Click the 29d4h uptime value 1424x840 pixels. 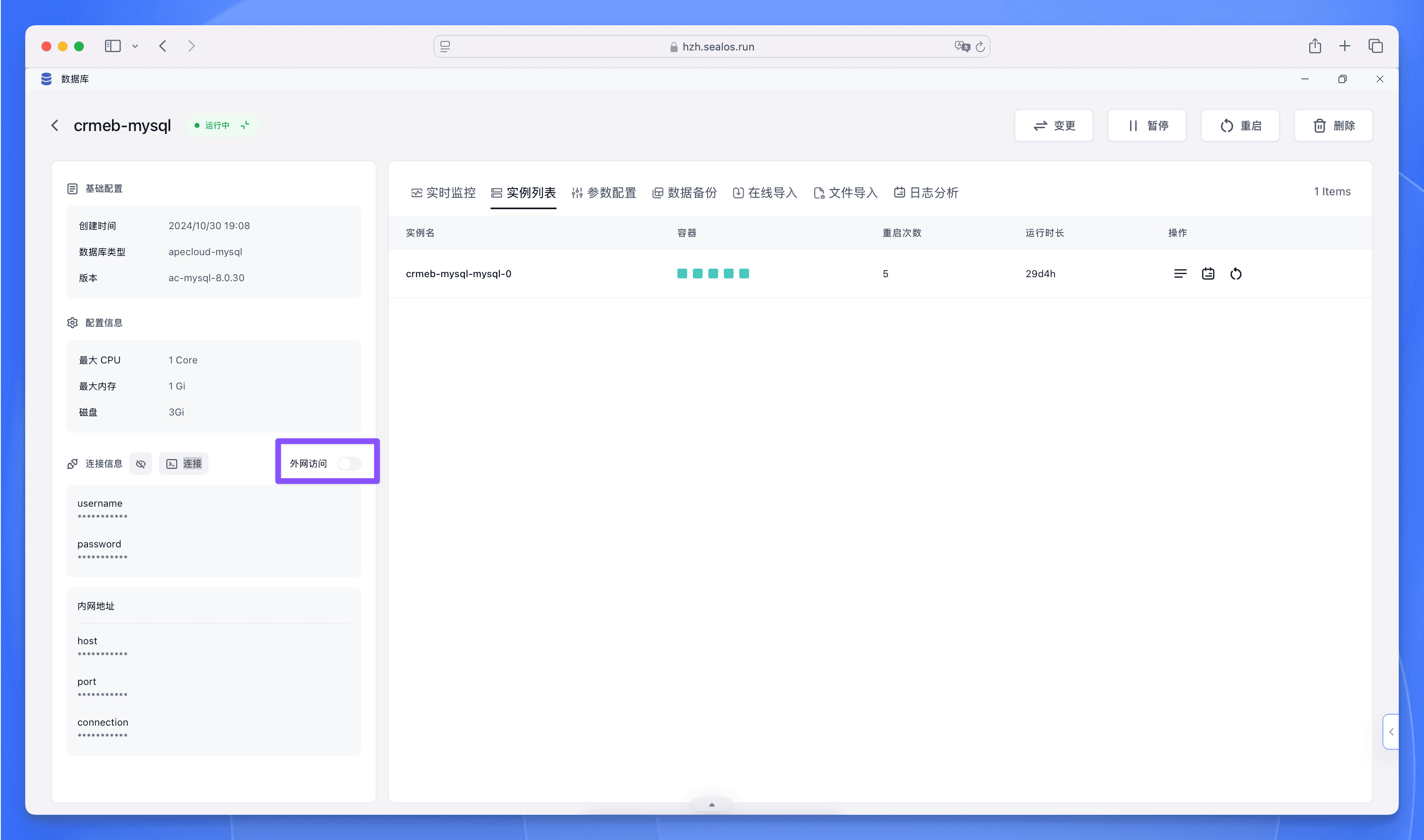pyautogui.click(x=1041, y=274)
